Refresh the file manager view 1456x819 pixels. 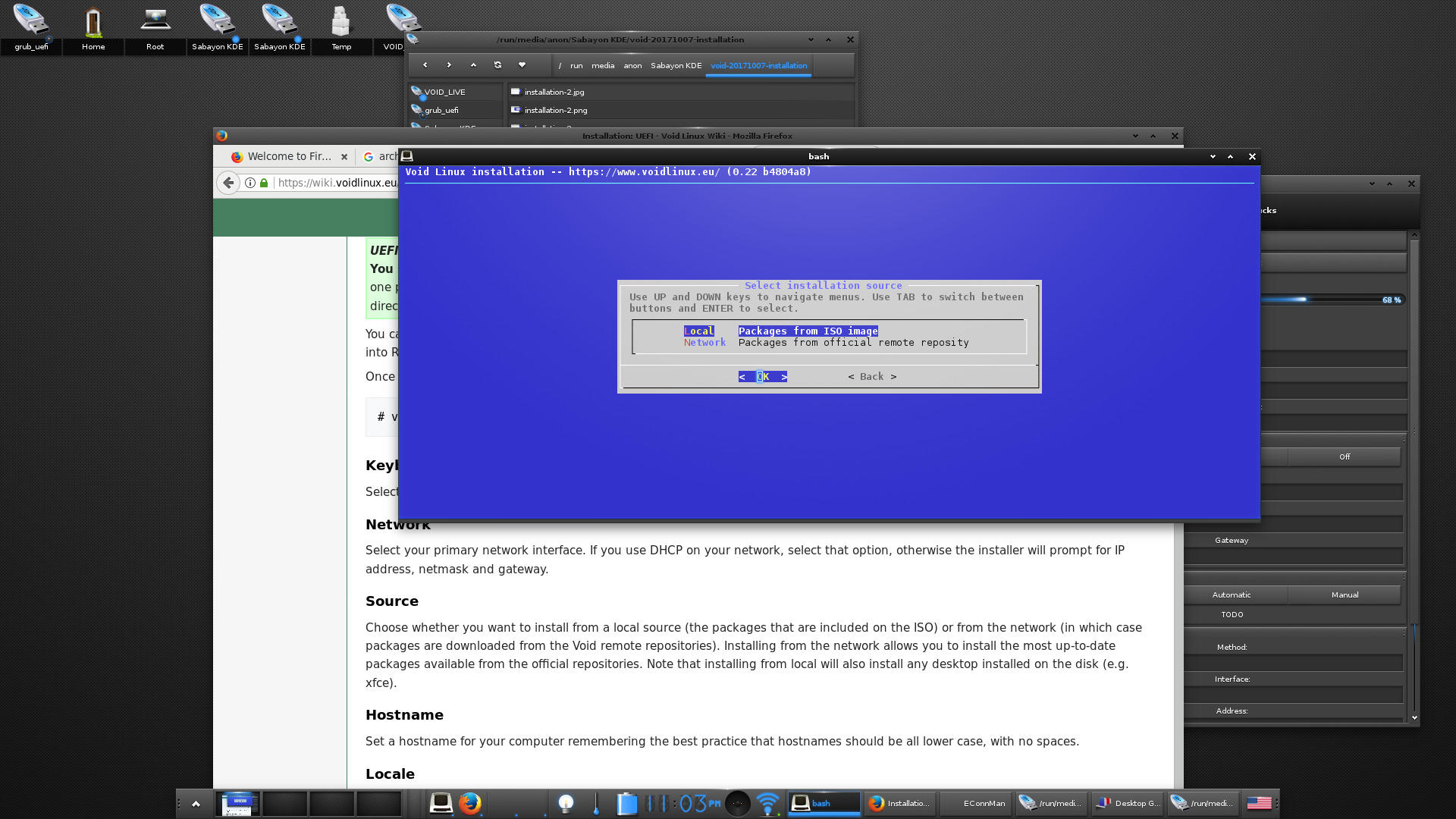click(497, 65)
